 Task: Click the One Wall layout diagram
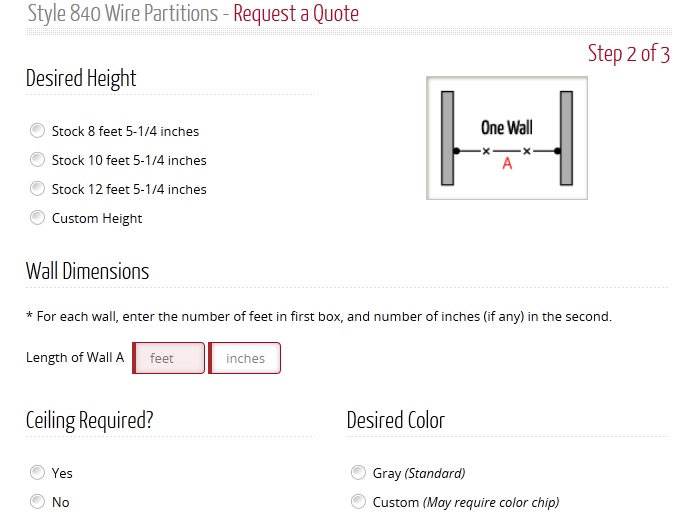click(507, 138)
